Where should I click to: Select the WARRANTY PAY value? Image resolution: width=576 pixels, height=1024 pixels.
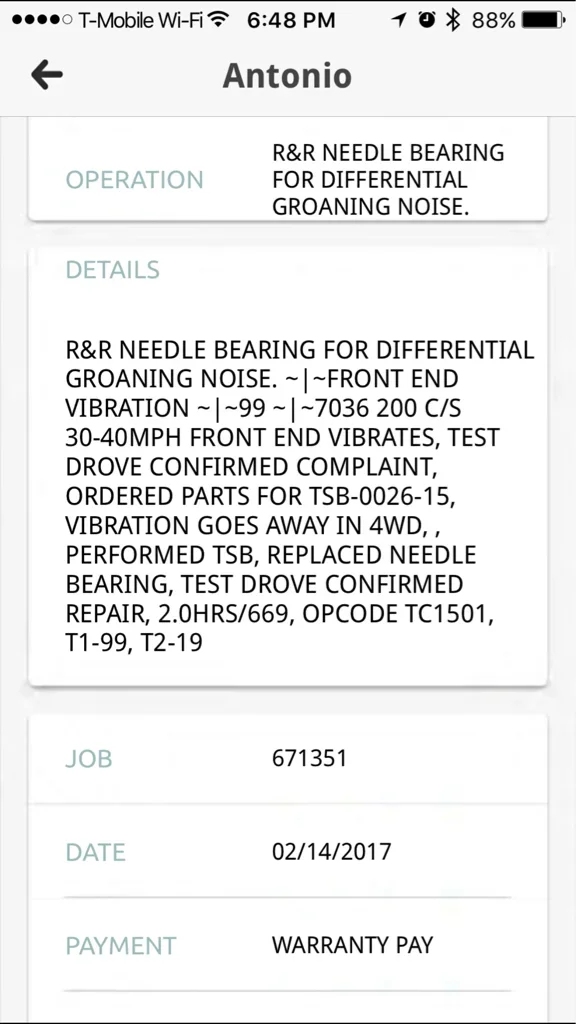coord(353,945)
